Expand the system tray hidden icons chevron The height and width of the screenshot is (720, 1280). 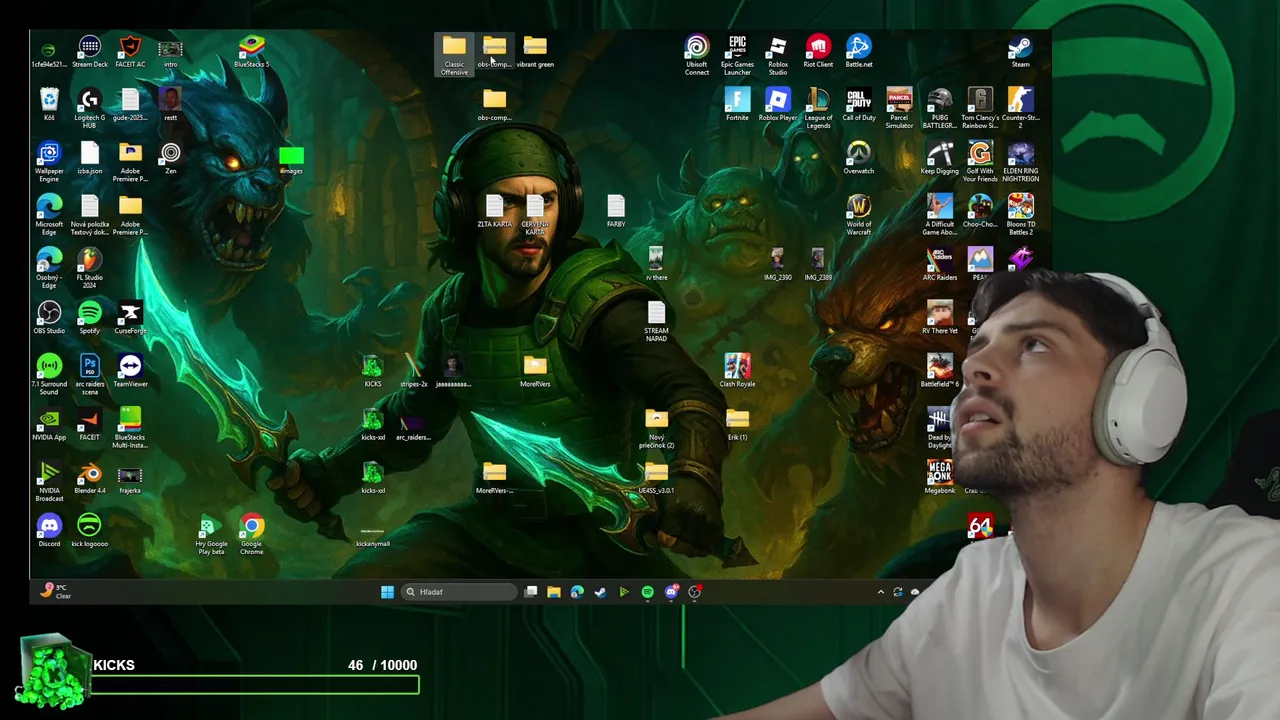click(x=881, y=592)
